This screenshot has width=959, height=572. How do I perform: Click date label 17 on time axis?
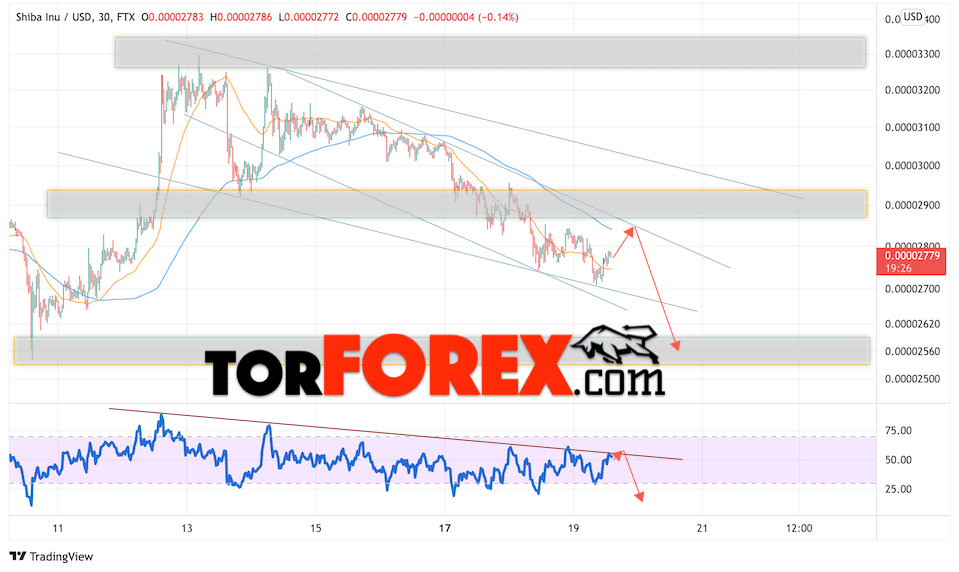click(445, 528)
